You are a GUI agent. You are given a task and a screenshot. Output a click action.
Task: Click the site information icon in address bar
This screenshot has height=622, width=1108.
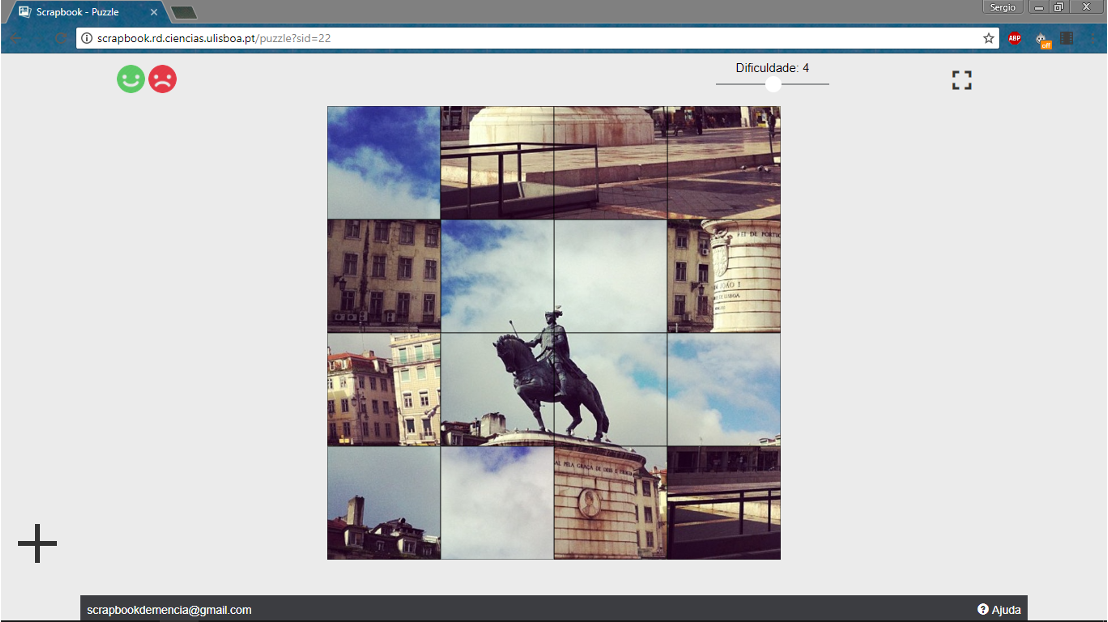pos(87,38)
